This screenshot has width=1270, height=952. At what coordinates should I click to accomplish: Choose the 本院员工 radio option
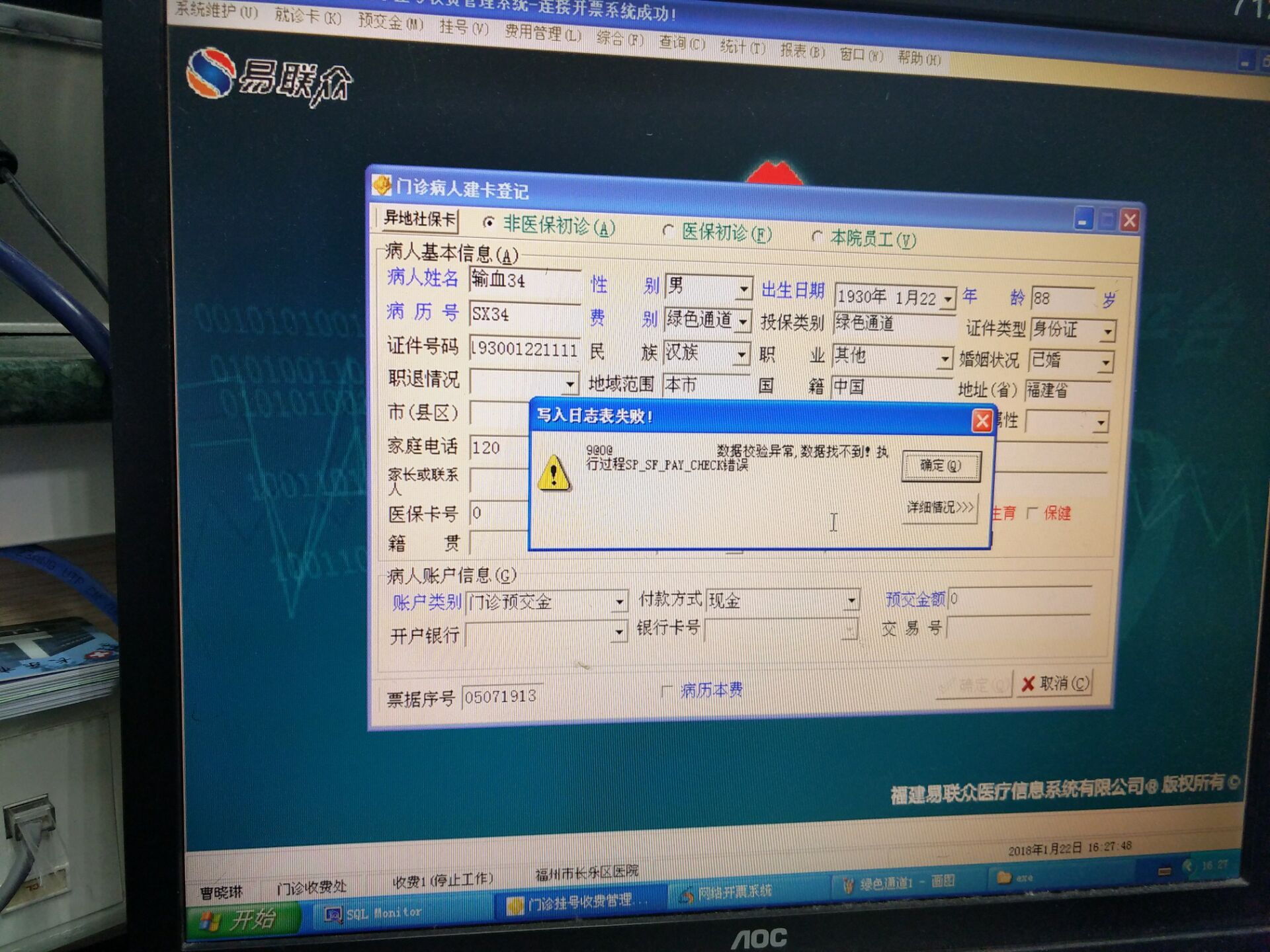pos(817,237)
